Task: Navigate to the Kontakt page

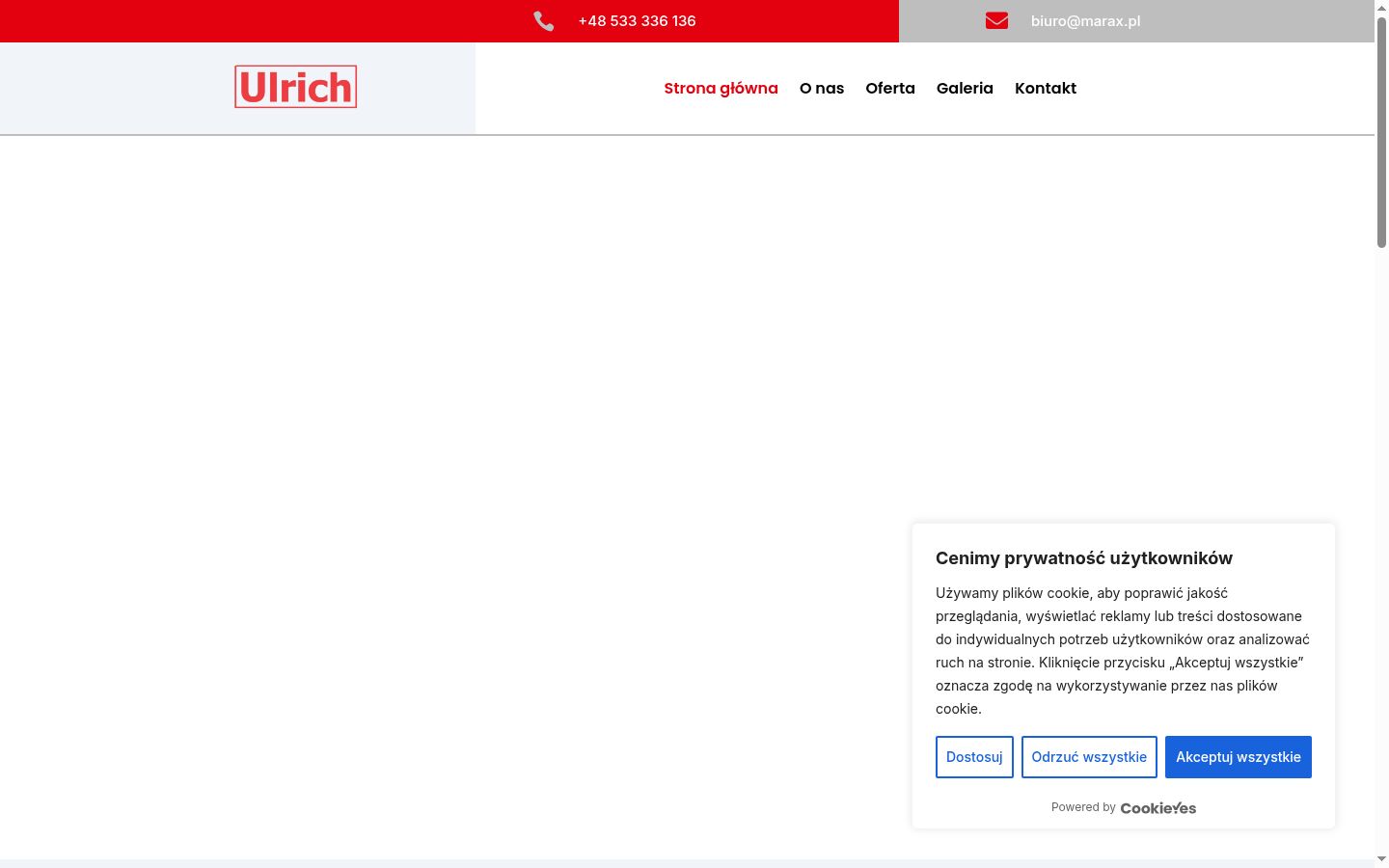Action: [x=1046, y=88]
